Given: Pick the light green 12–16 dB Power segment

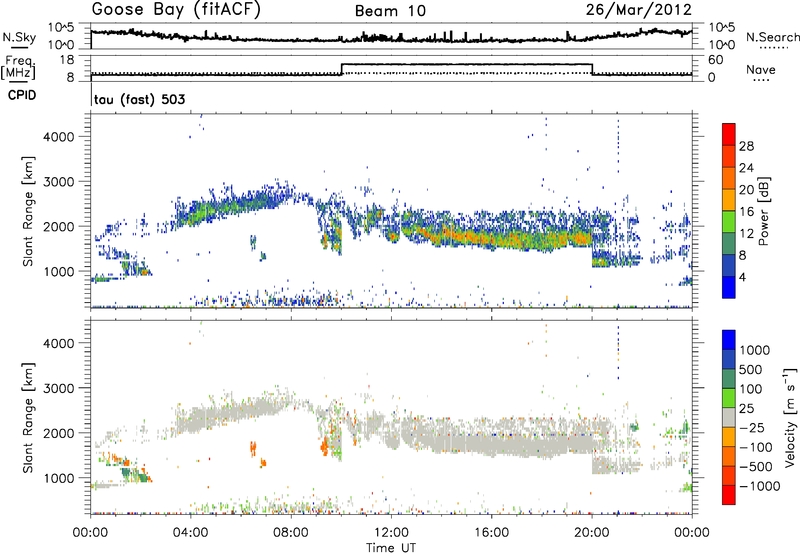Looking at the screenshot, I should click(729, 222).
